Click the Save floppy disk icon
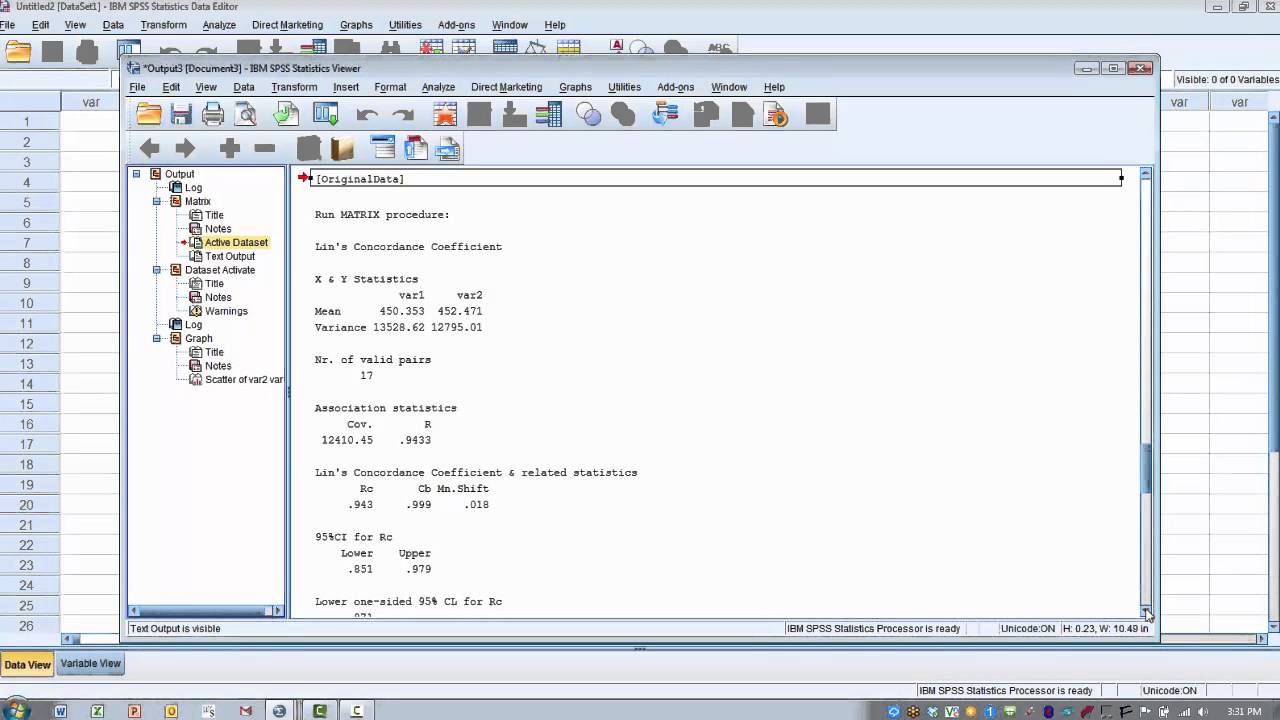The image size is (1280, 720). click(181, 115)
